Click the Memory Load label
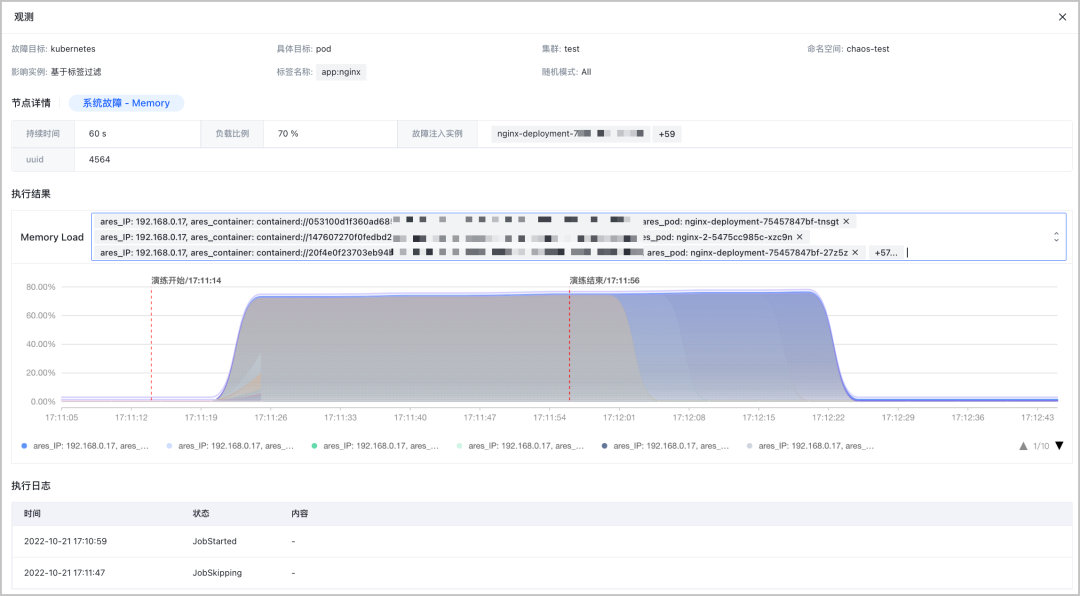This screenshot has height=596, width=1080. (52, 237)
